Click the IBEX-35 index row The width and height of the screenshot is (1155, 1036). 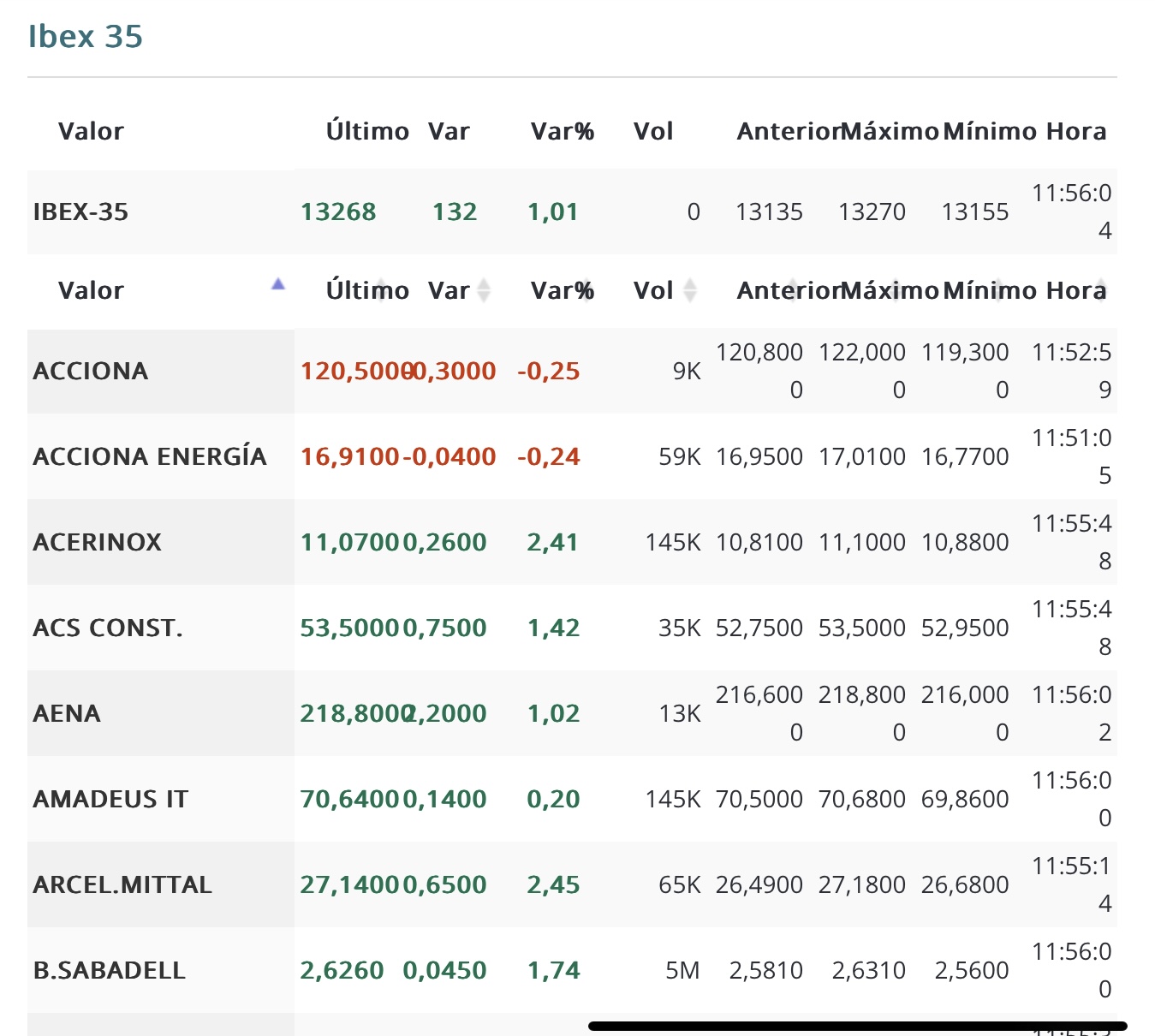coord(572,211)
